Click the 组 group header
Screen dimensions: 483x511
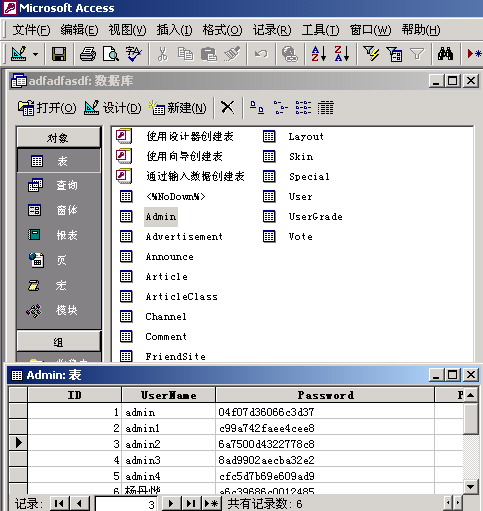click(x=59, y=342)
